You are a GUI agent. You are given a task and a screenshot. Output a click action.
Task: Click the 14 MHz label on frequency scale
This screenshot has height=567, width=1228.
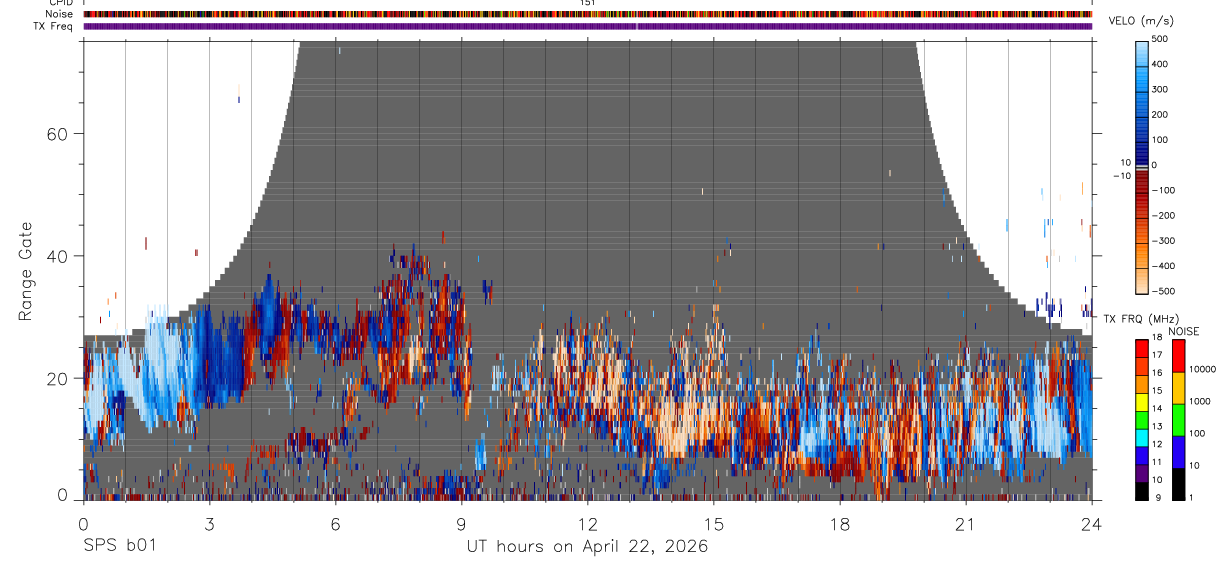pyautogui.click(x=1157, y=409)
